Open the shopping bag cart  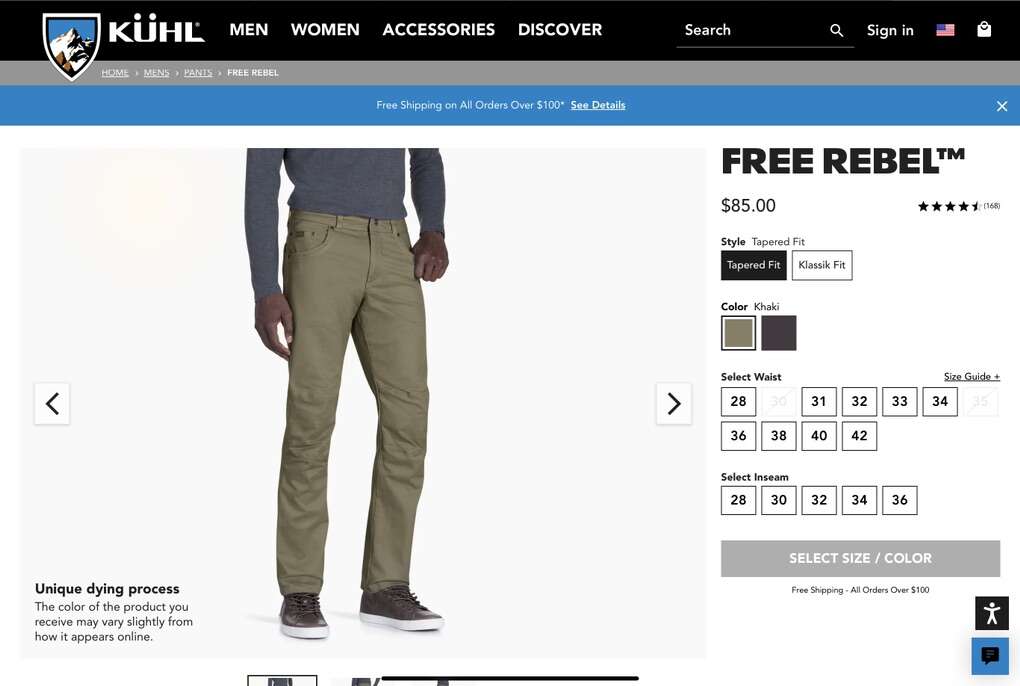[x=984, y=29]
